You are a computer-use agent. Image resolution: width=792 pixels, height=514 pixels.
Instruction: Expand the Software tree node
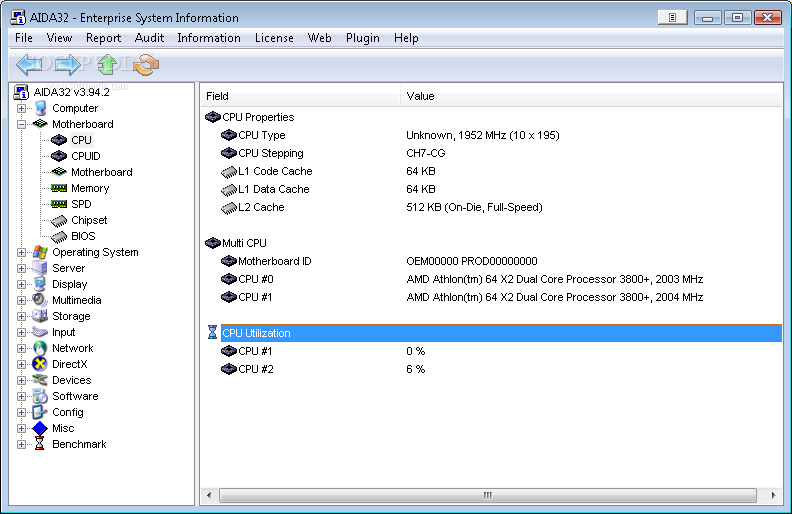[21, 396]
